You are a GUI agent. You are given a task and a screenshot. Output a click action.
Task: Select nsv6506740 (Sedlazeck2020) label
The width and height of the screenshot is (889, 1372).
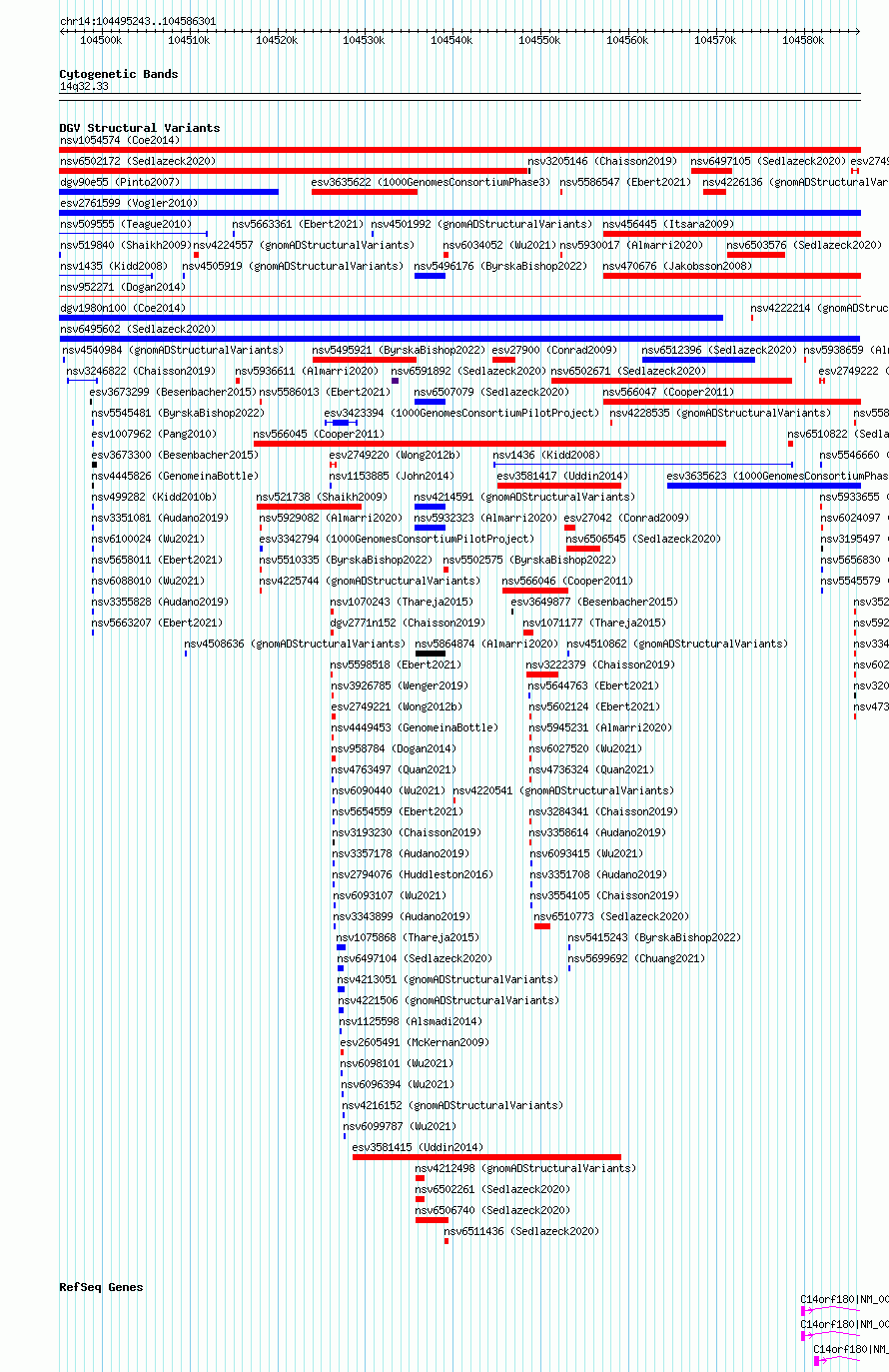tap(492, 1210)
